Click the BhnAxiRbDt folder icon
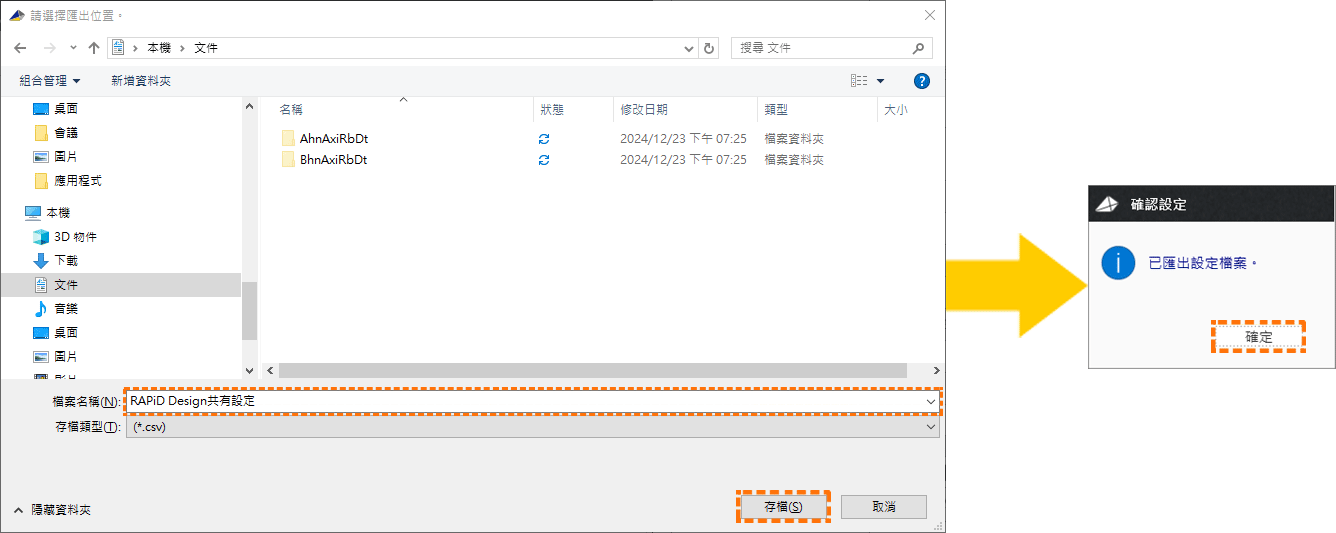The width and height of the screenshot is (1336, 533). (x=288, y=159)
